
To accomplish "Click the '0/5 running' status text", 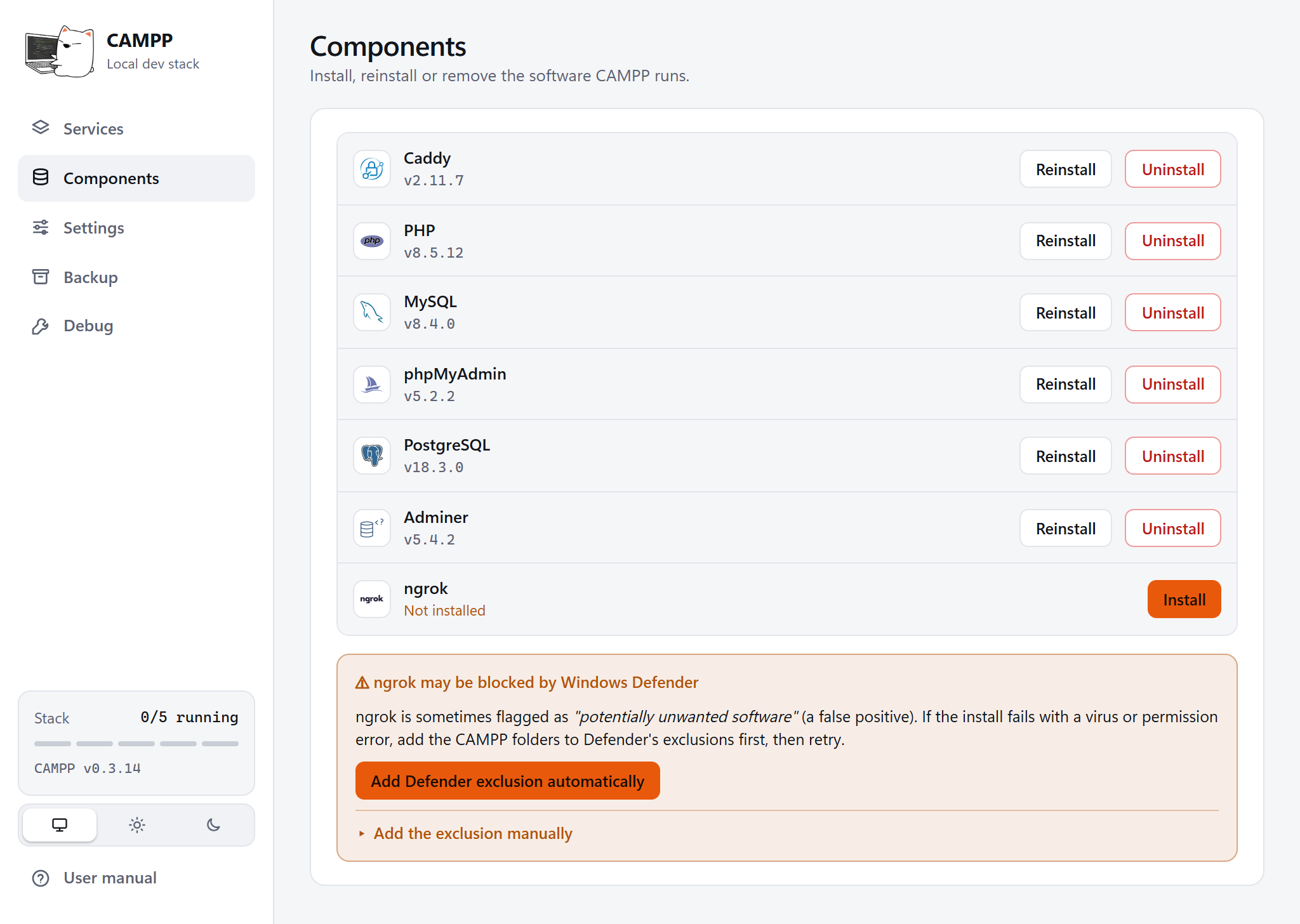I will [x=189, y=717].
